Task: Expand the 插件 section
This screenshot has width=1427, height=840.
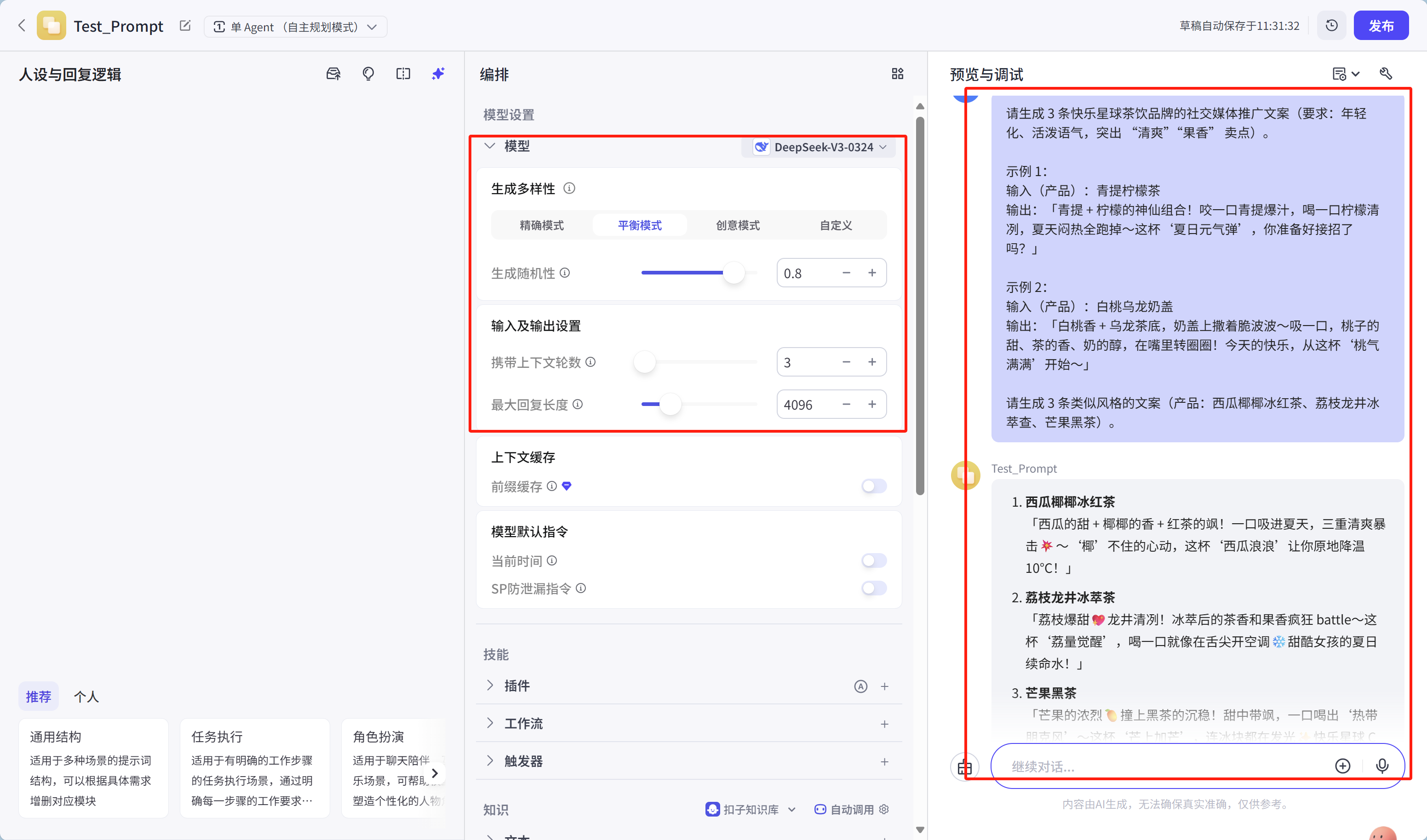Action: coord(490,686)
